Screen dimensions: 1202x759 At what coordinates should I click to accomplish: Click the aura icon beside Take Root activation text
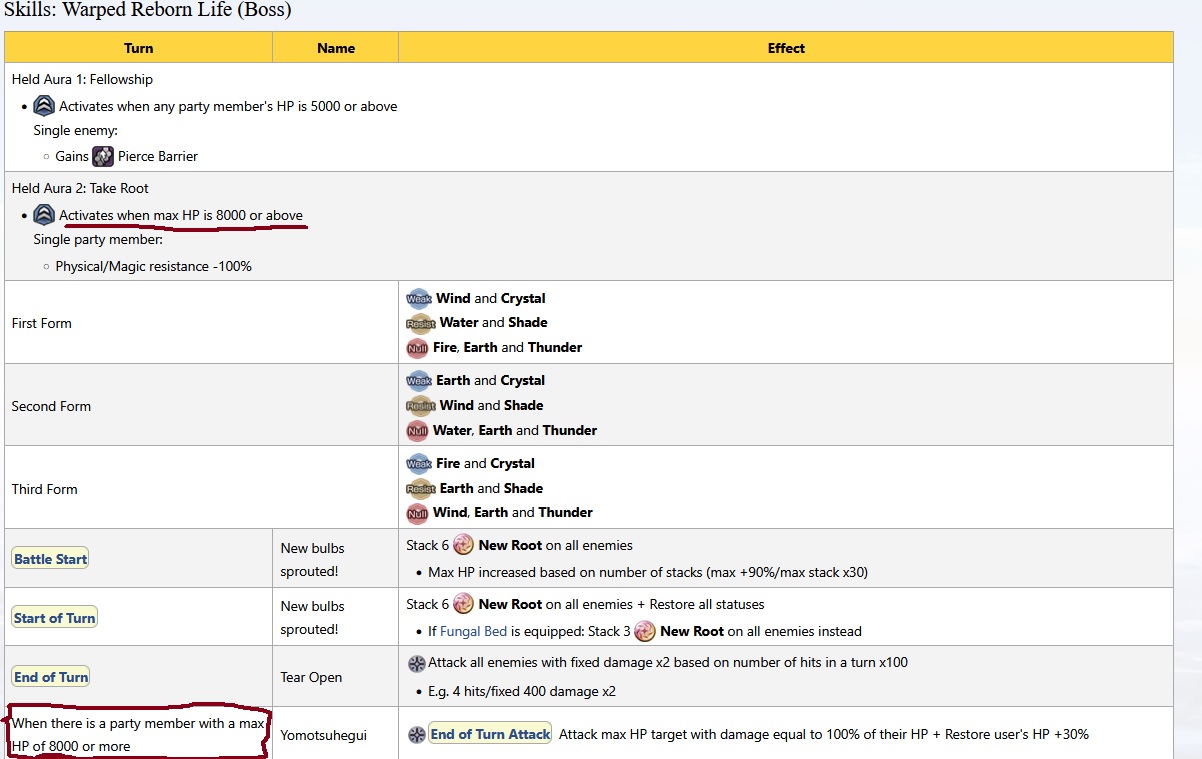tap(44, 215)
